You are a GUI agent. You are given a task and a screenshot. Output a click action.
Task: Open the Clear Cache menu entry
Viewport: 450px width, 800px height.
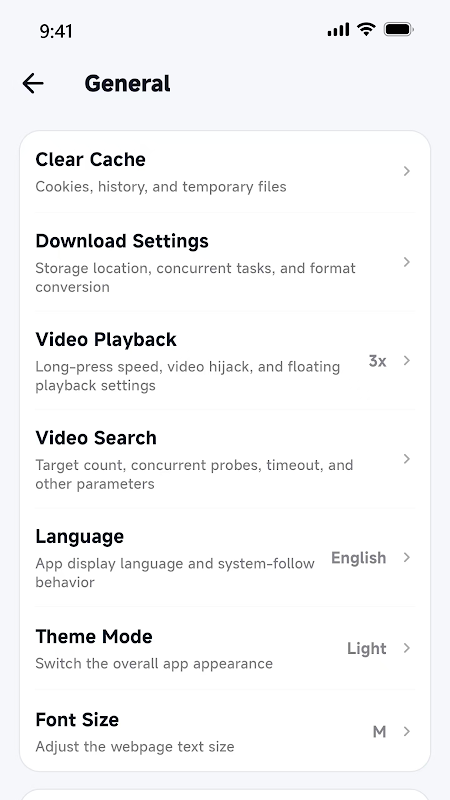pyautogui.click(x=225, y=172)
